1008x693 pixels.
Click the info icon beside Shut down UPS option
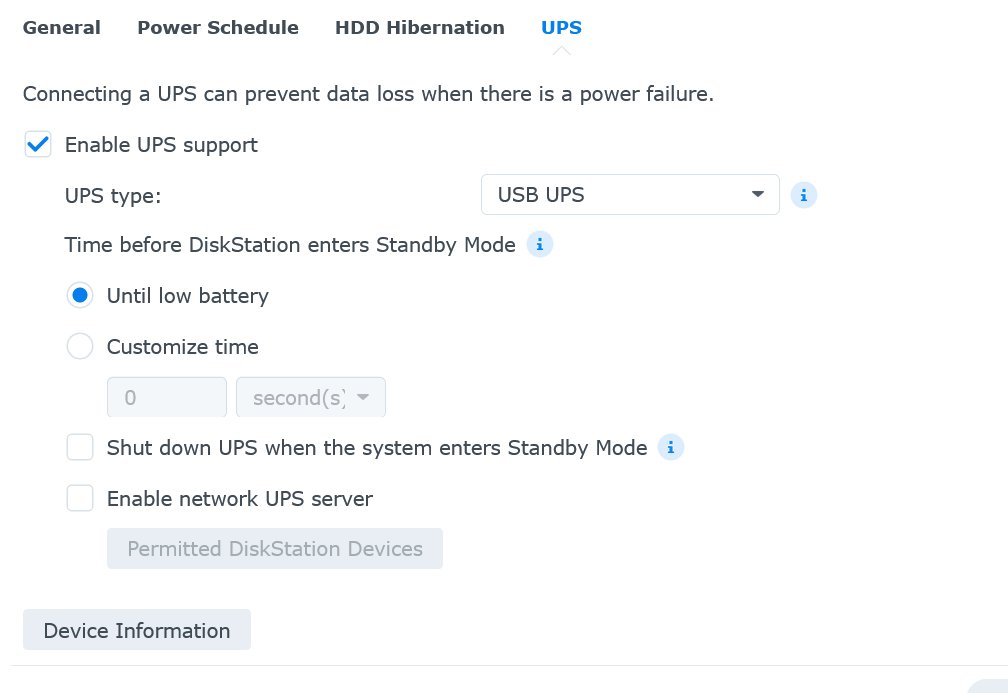[x=671, y=448]
